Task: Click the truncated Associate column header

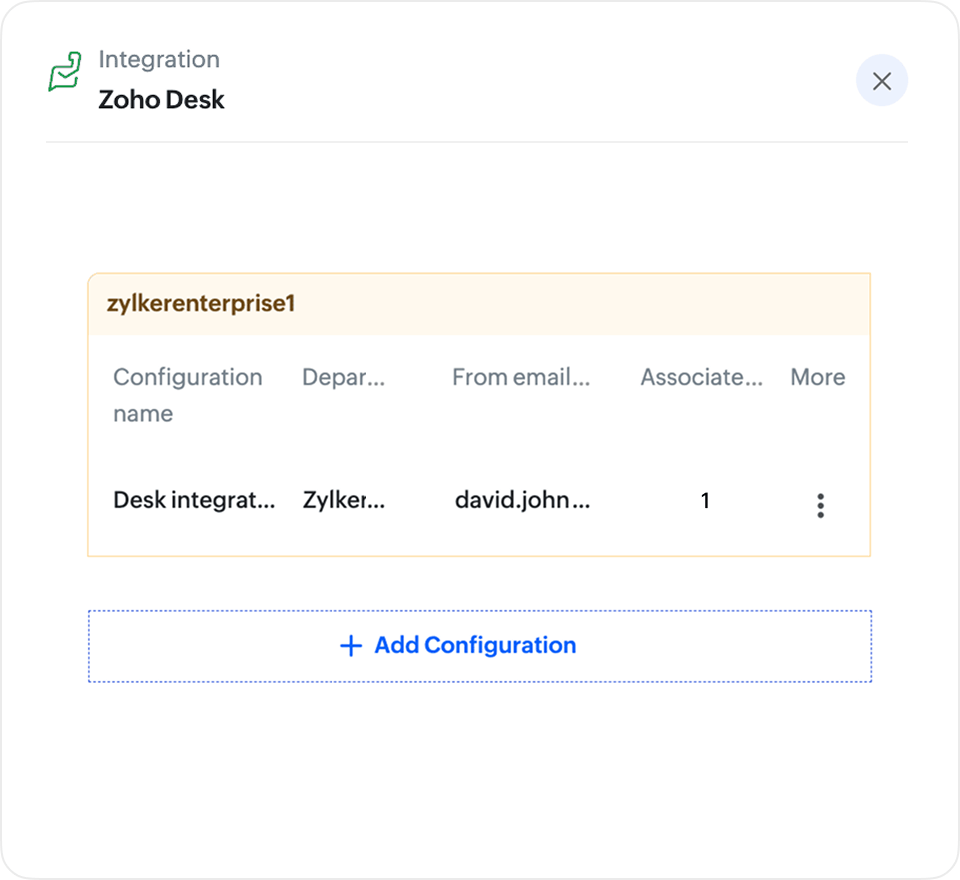Action: (701, 377)
